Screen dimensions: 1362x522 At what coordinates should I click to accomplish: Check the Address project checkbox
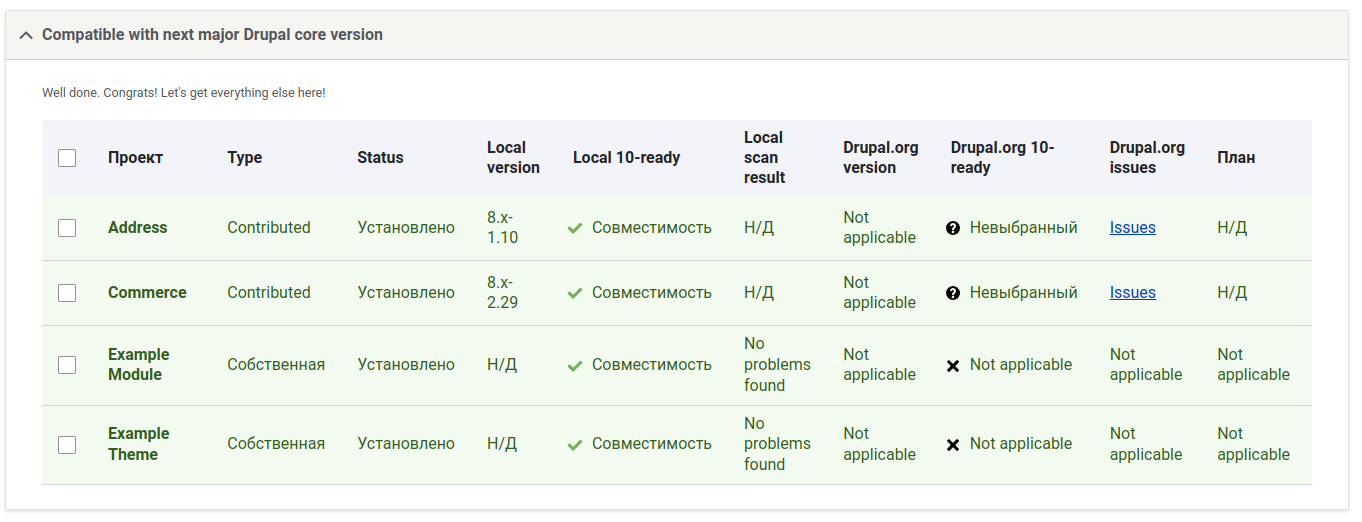pos(67,228)
